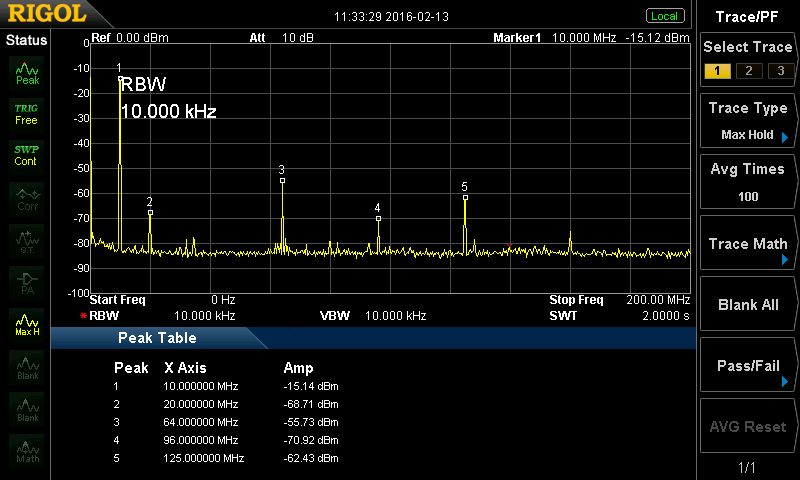Click the Trace/PF menu title
This screenshot has height=480, width=800.
pos(748,16)
